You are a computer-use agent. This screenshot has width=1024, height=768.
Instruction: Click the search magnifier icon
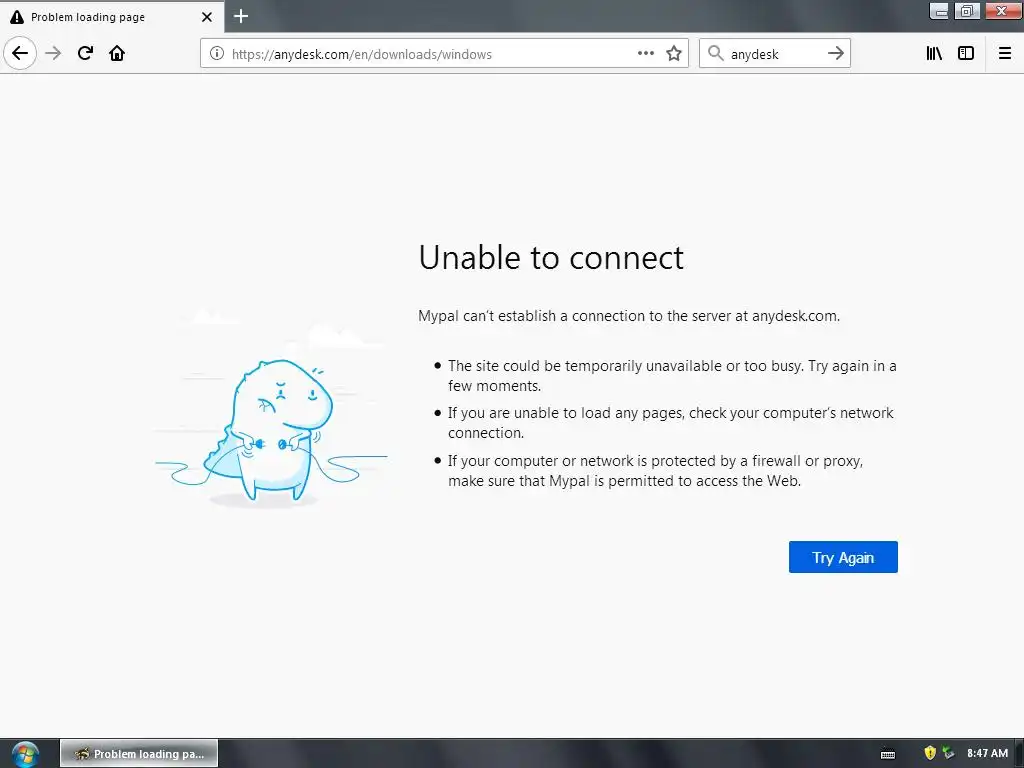(716, 54)
